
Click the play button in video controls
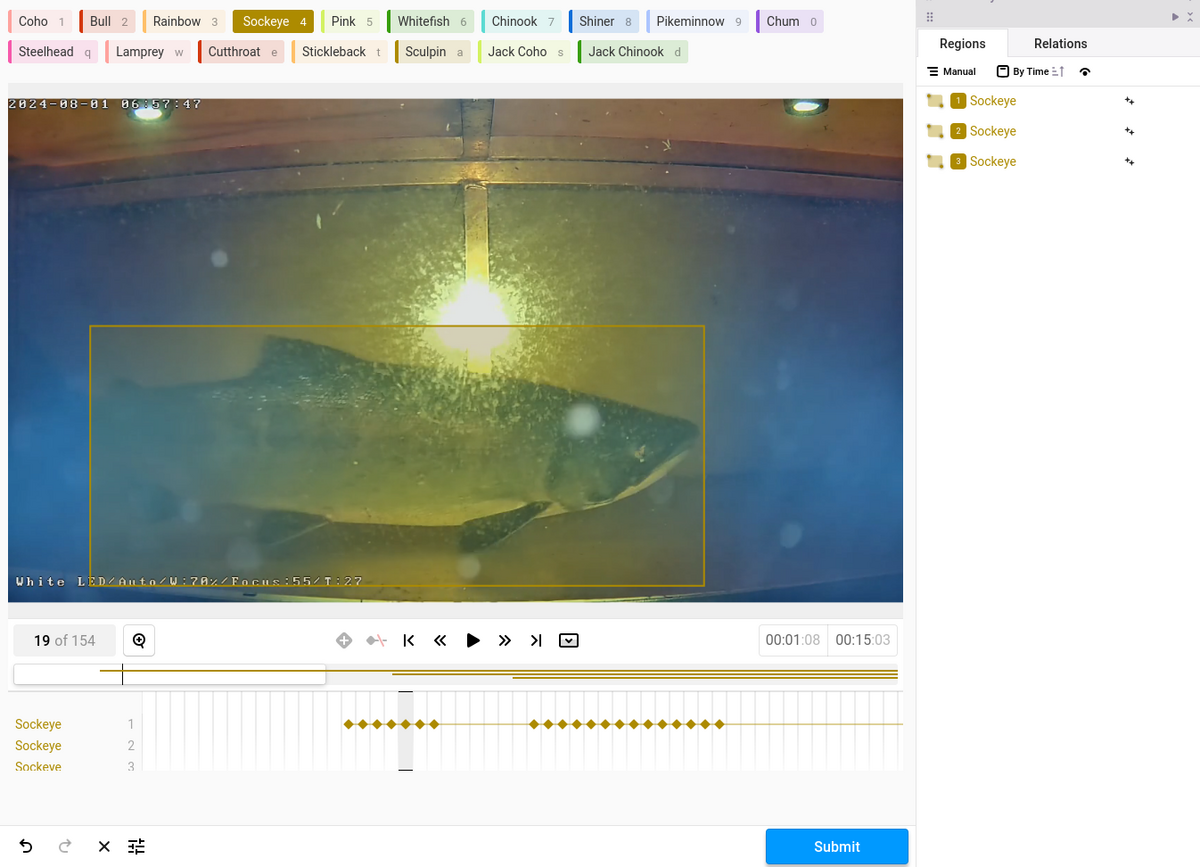[x=473, y=640]
